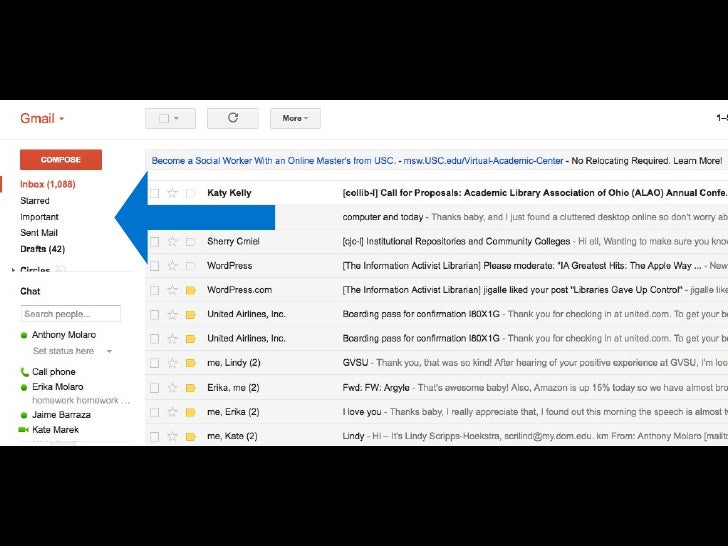
Task: Check the Katy Kelly email checkbox
Action: click(155, 193)
